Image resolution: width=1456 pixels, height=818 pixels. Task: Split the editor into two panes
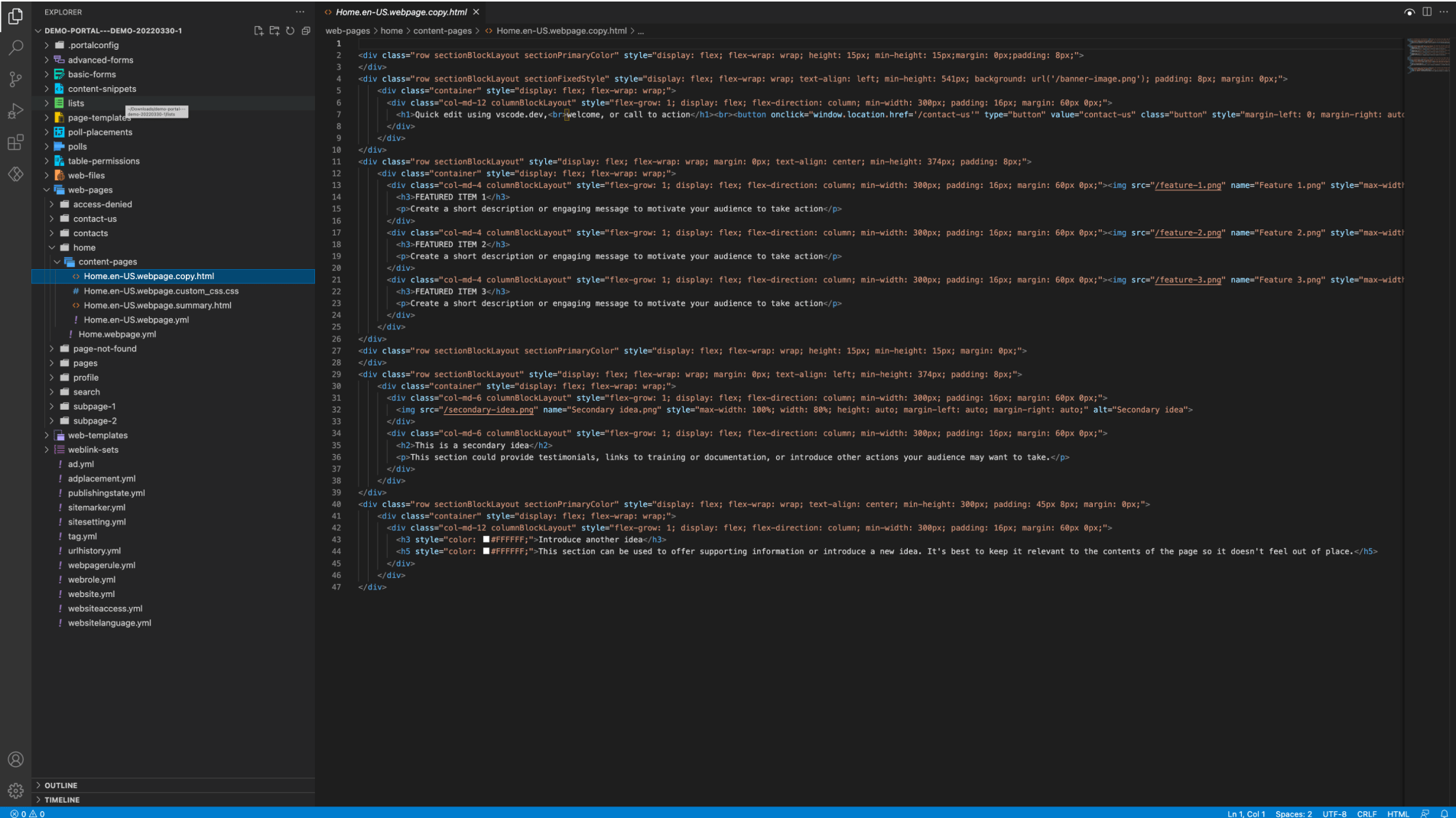[1427, 11]
